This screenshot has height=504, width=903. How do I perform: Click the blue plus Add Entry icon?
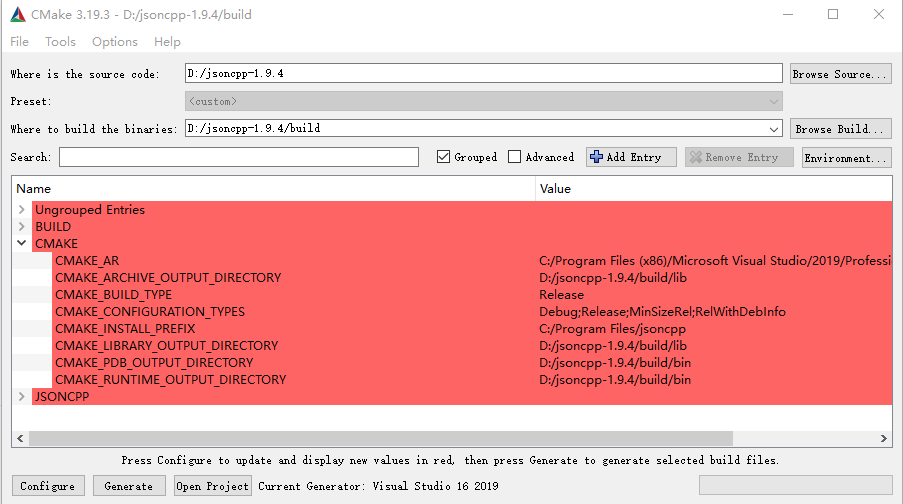click(597, 157)
